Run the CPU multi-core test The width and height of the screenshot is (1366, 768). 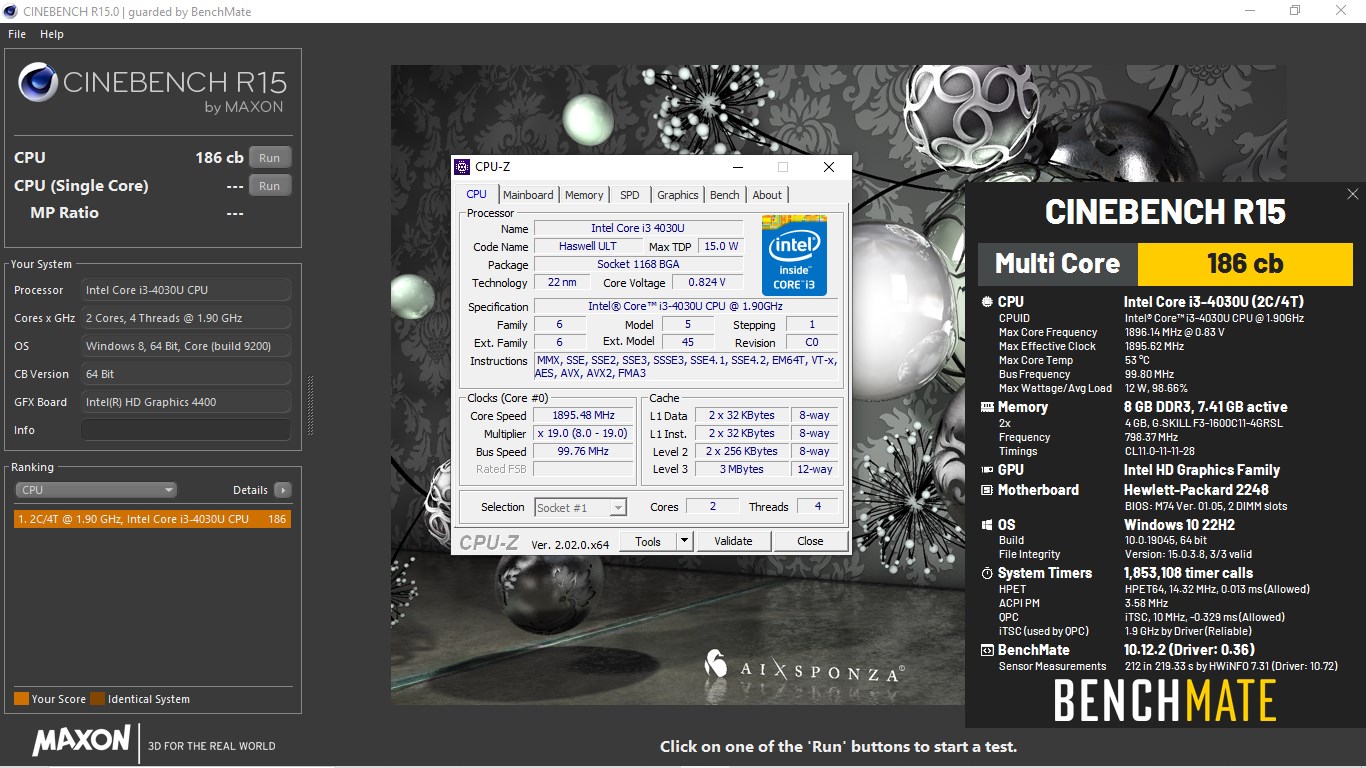(270, 158)
